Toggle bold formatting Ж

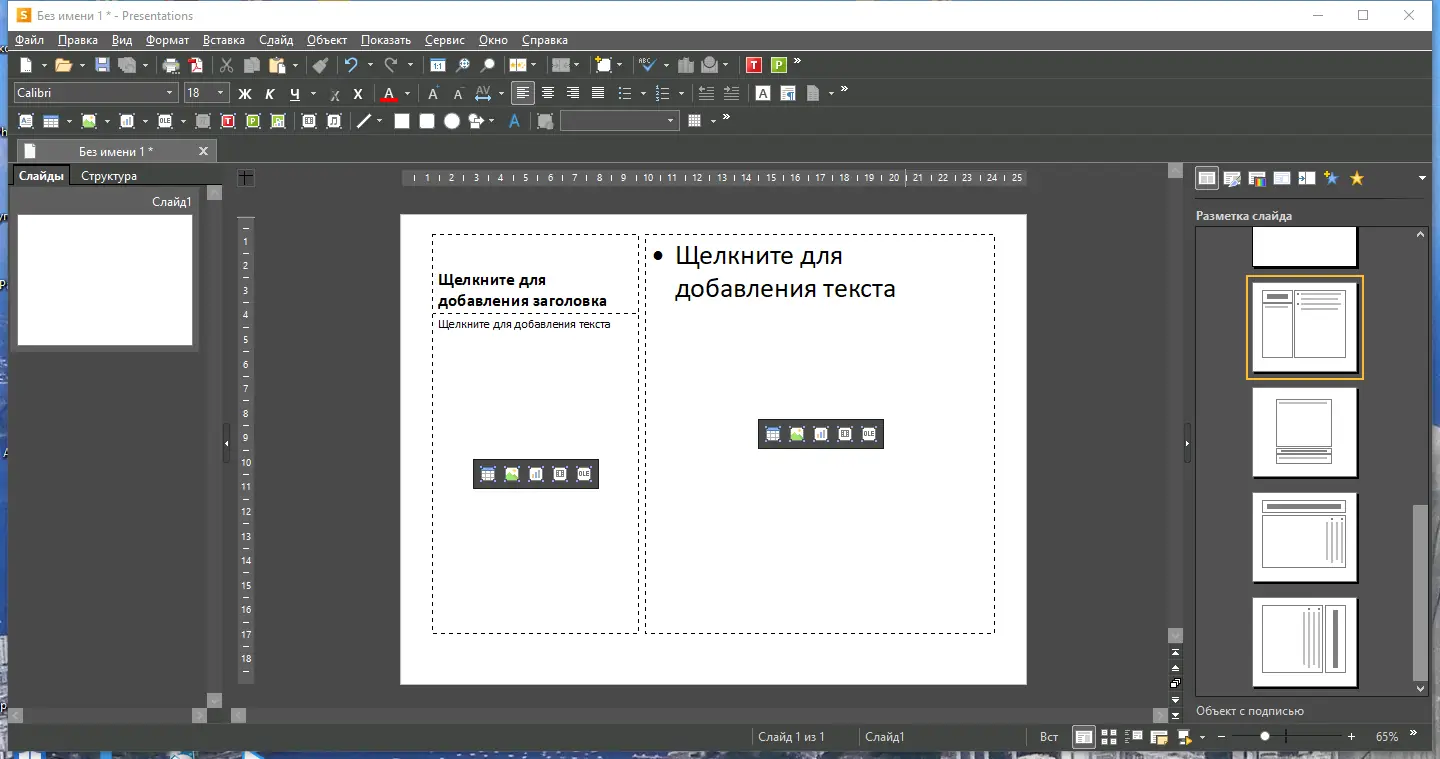[244, 94]
